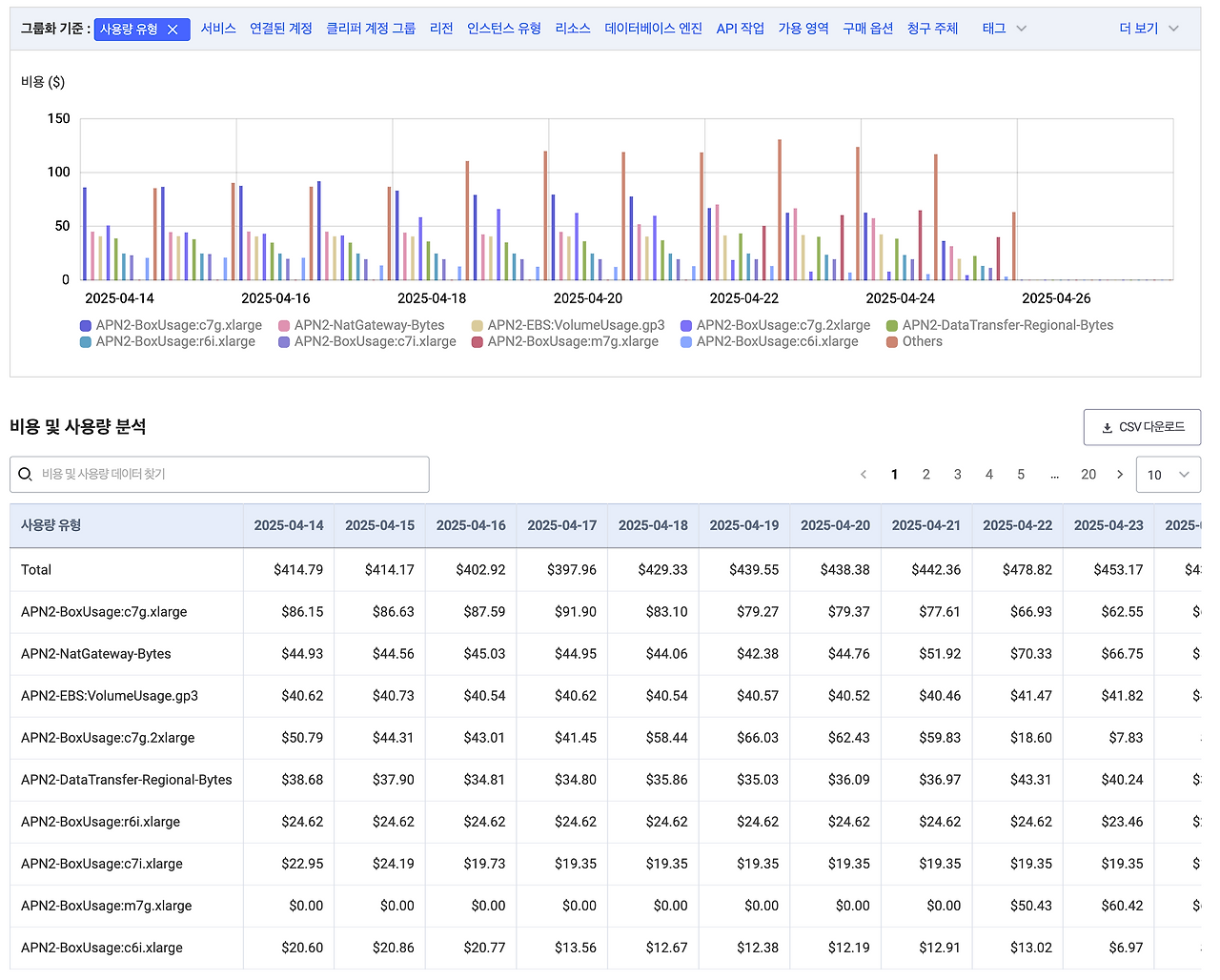Viewport: 1220px width, 980px height.
Task: Group by 구매 옵션
Action: tap(868, 29)
